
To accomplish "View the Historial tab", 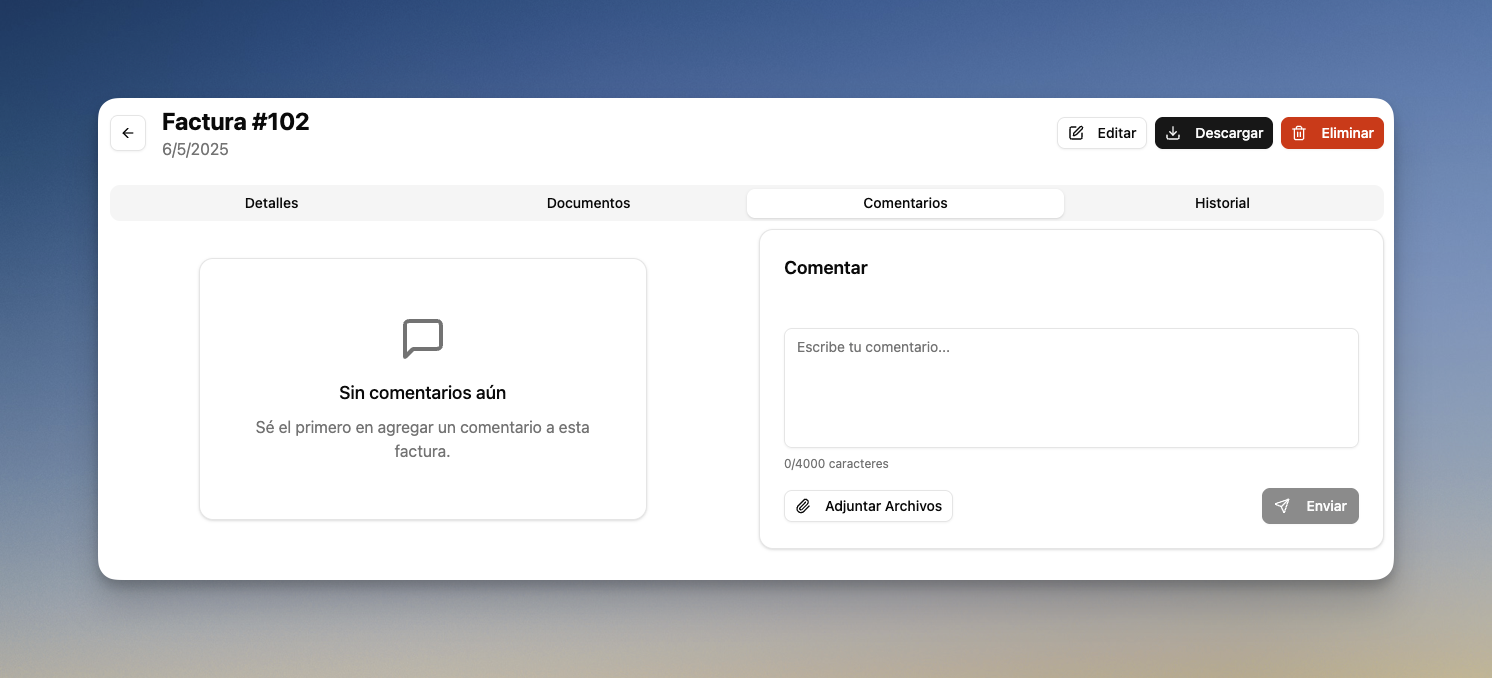I will [1222, 203].
